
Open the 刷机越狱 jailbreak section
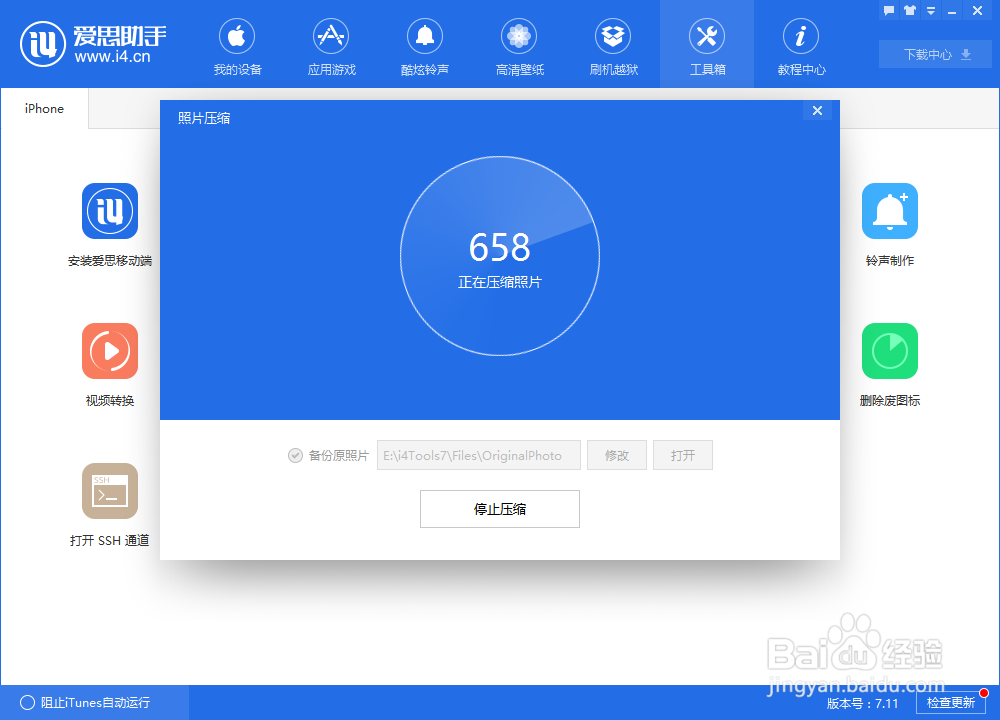[613, 45]
